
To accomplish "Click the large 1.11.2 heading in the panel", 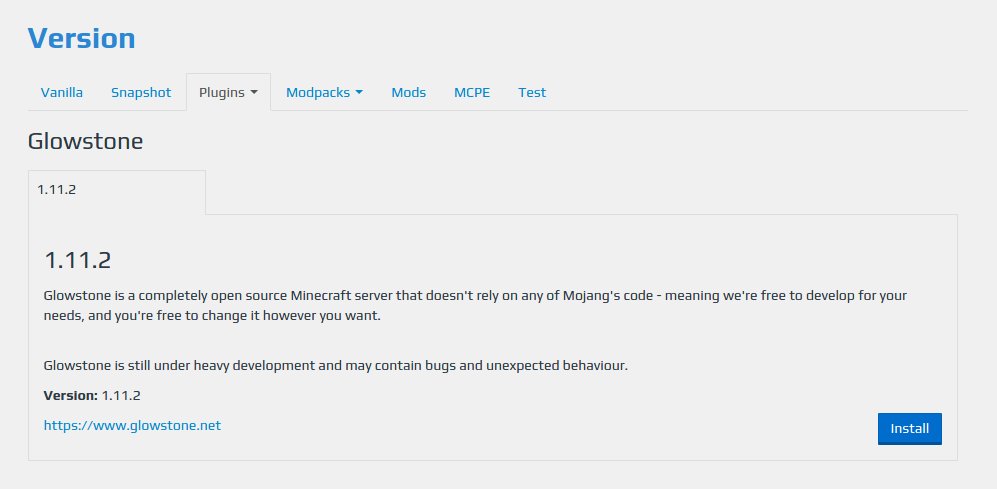I will tap(78, 260).
